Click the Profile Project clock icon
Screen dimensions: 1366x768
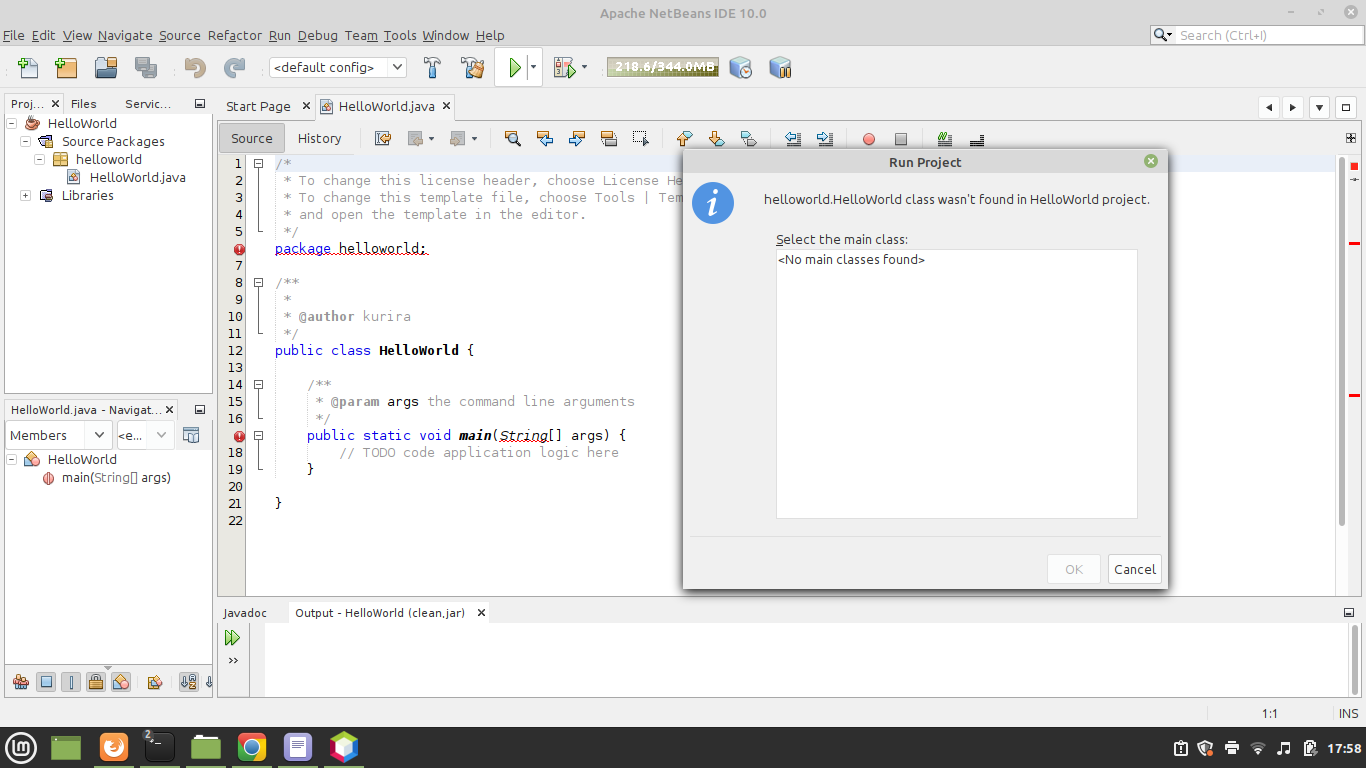[x=740, y=68]
